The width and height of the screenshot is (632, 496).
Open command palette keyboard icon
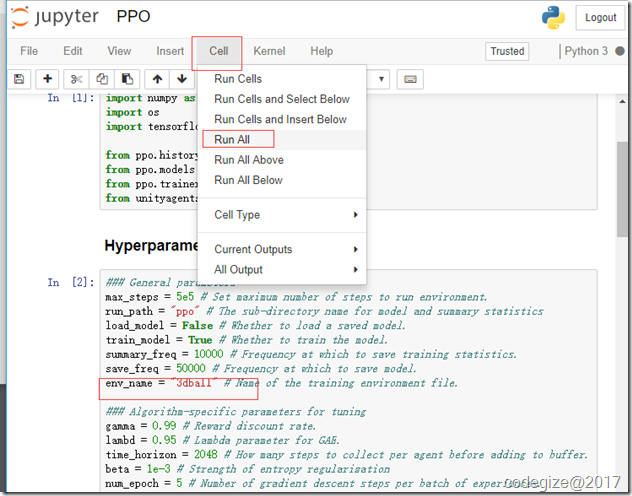409,79
